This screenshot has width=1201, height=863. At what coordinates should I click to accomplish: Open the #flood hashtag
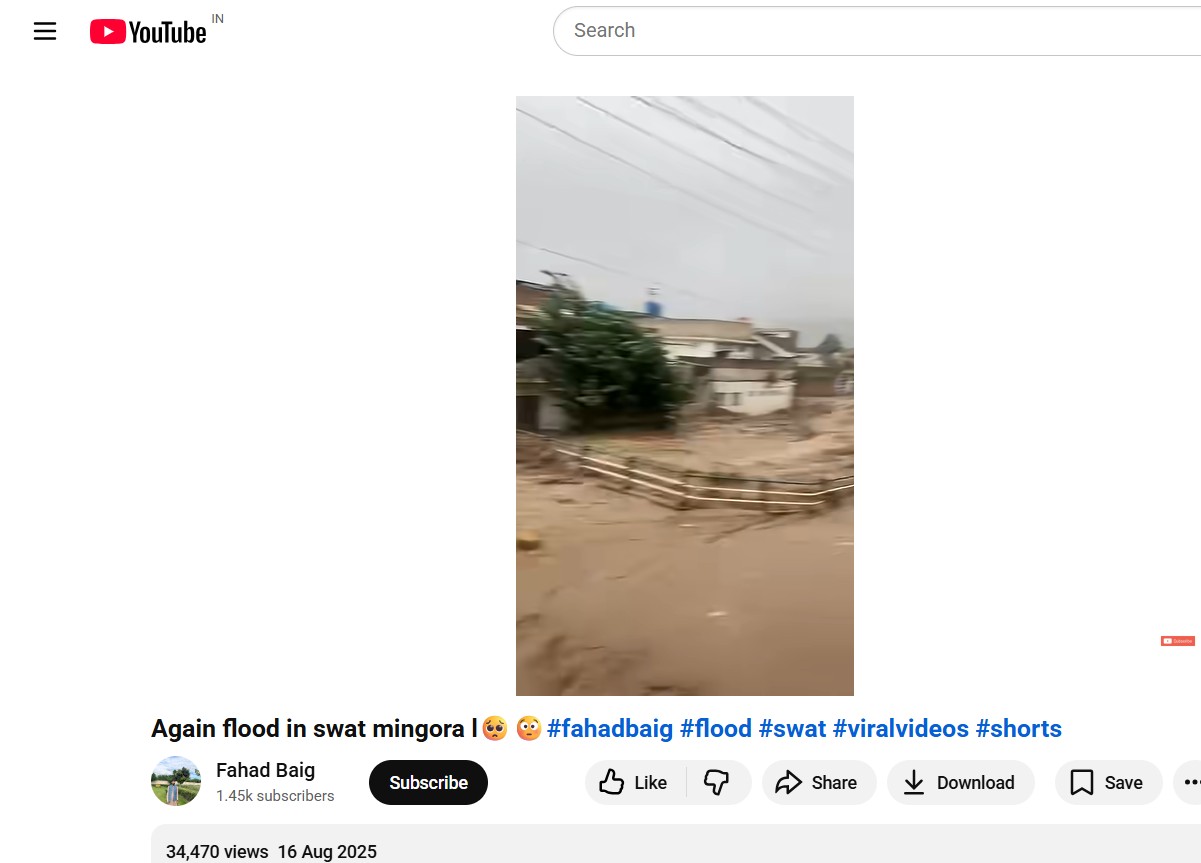pyautogui.click(x=715, y=729)
